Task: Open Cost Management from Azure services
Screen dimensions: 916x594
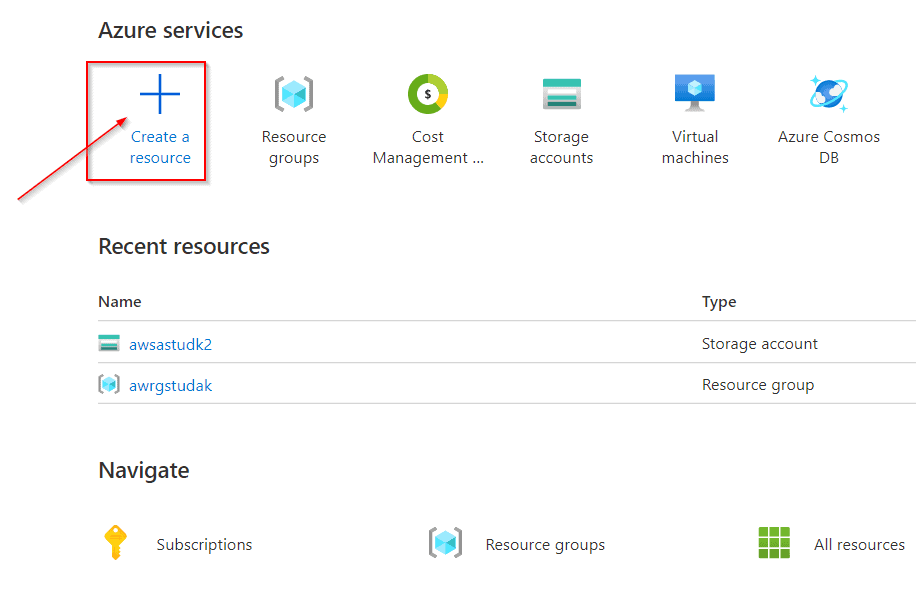Action: point(428,93)
